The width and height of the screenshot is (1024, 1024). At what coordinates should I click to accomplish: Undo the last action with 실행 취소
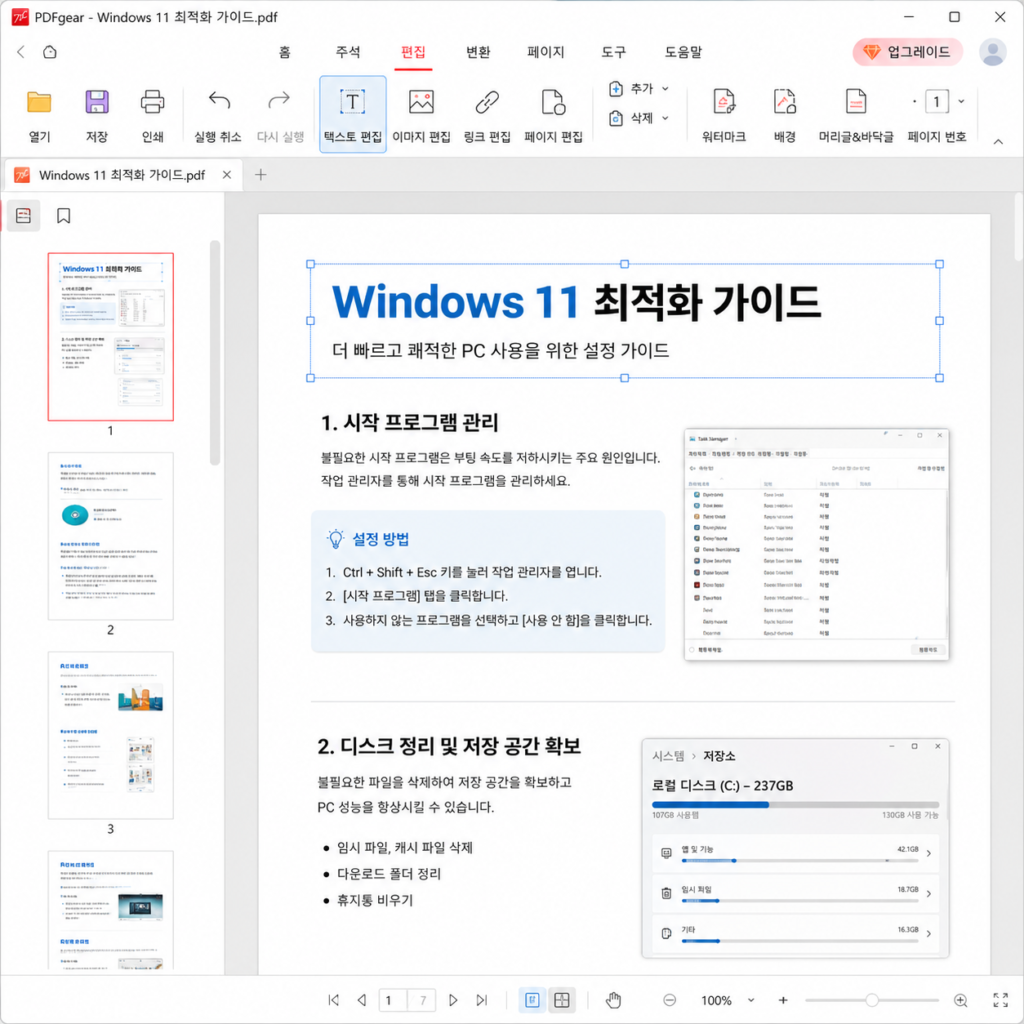218,115
